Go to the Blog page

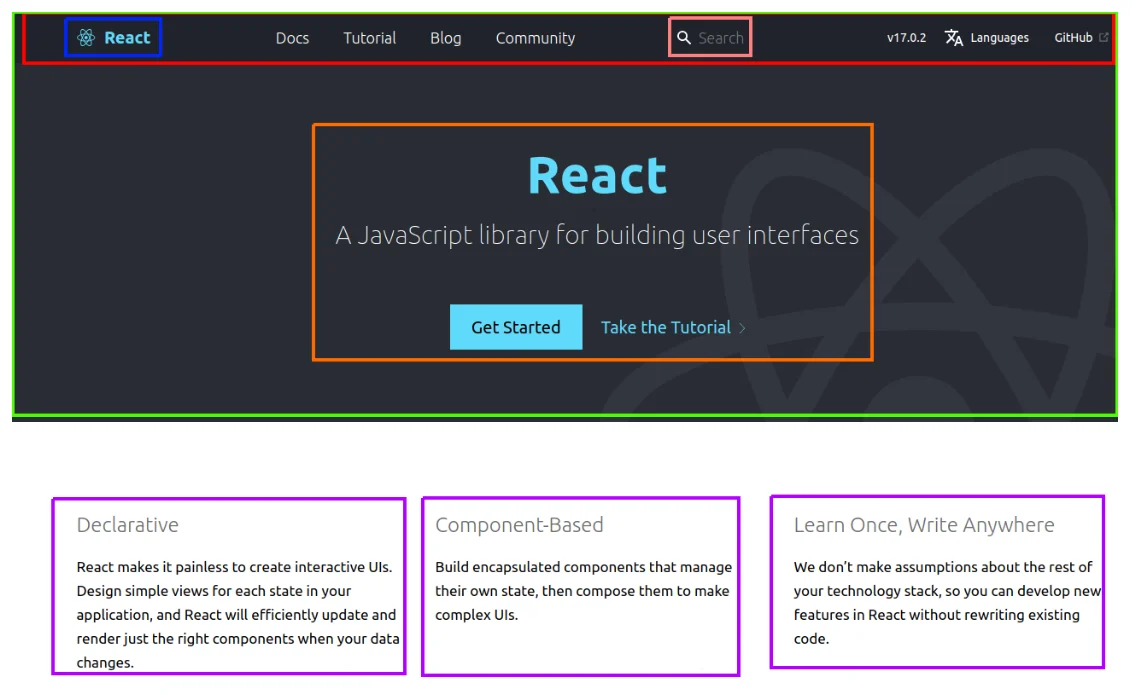click(x=446, y=38)
